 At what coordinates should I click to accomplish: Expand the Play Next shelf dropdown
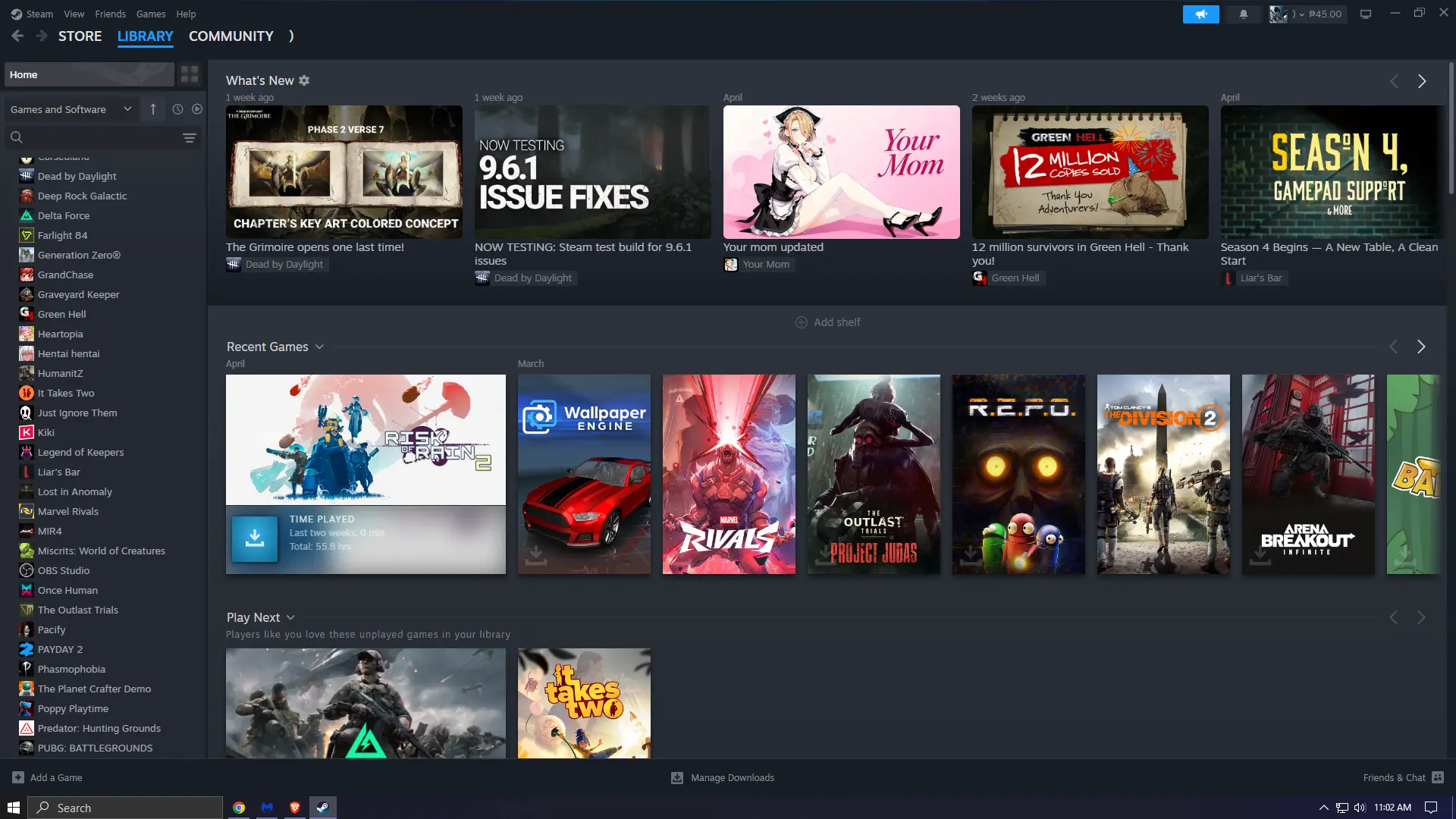coord(290,617)
